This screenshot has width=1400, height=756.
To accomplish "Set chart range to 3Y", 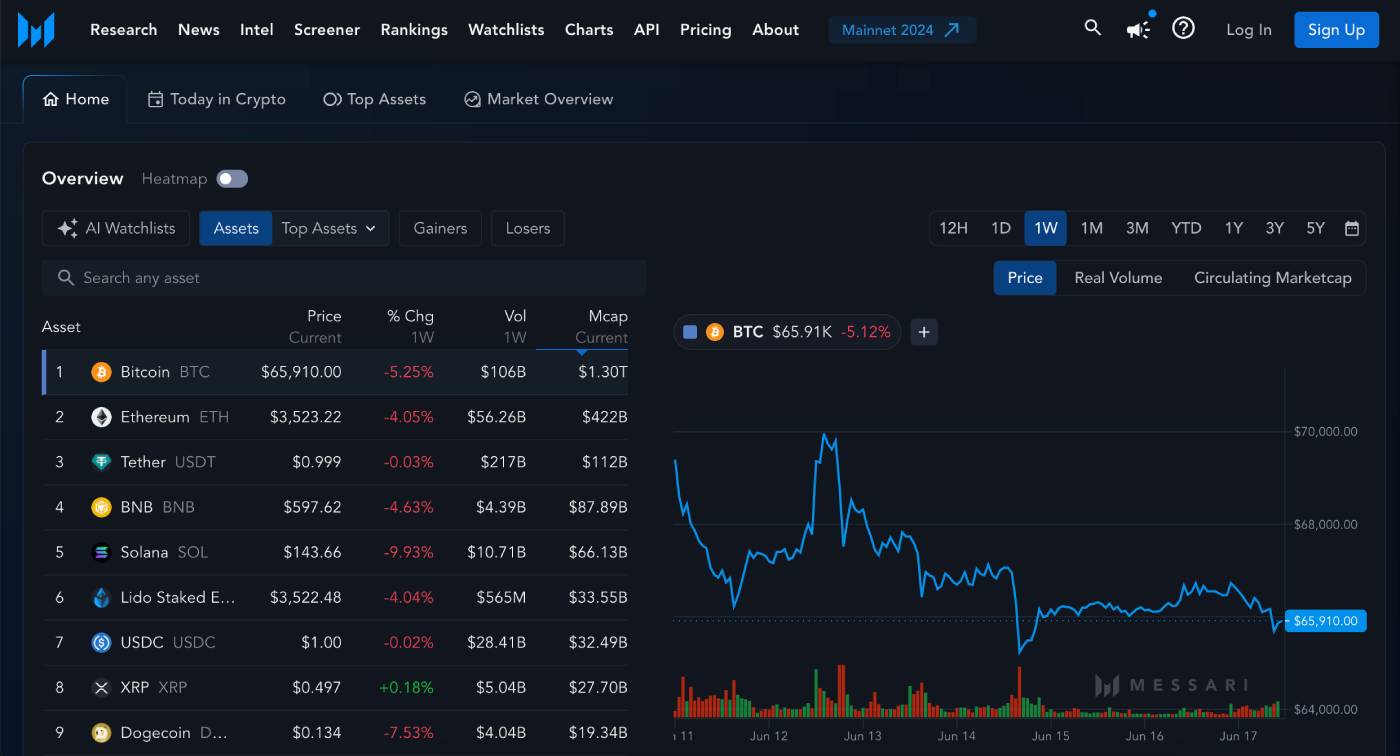I will click(x=1274, y=228).
